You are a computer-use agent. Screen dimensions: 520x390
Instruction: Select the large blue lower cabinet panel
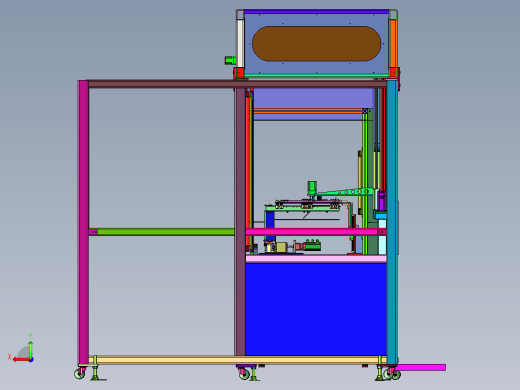tap(316, 309)
